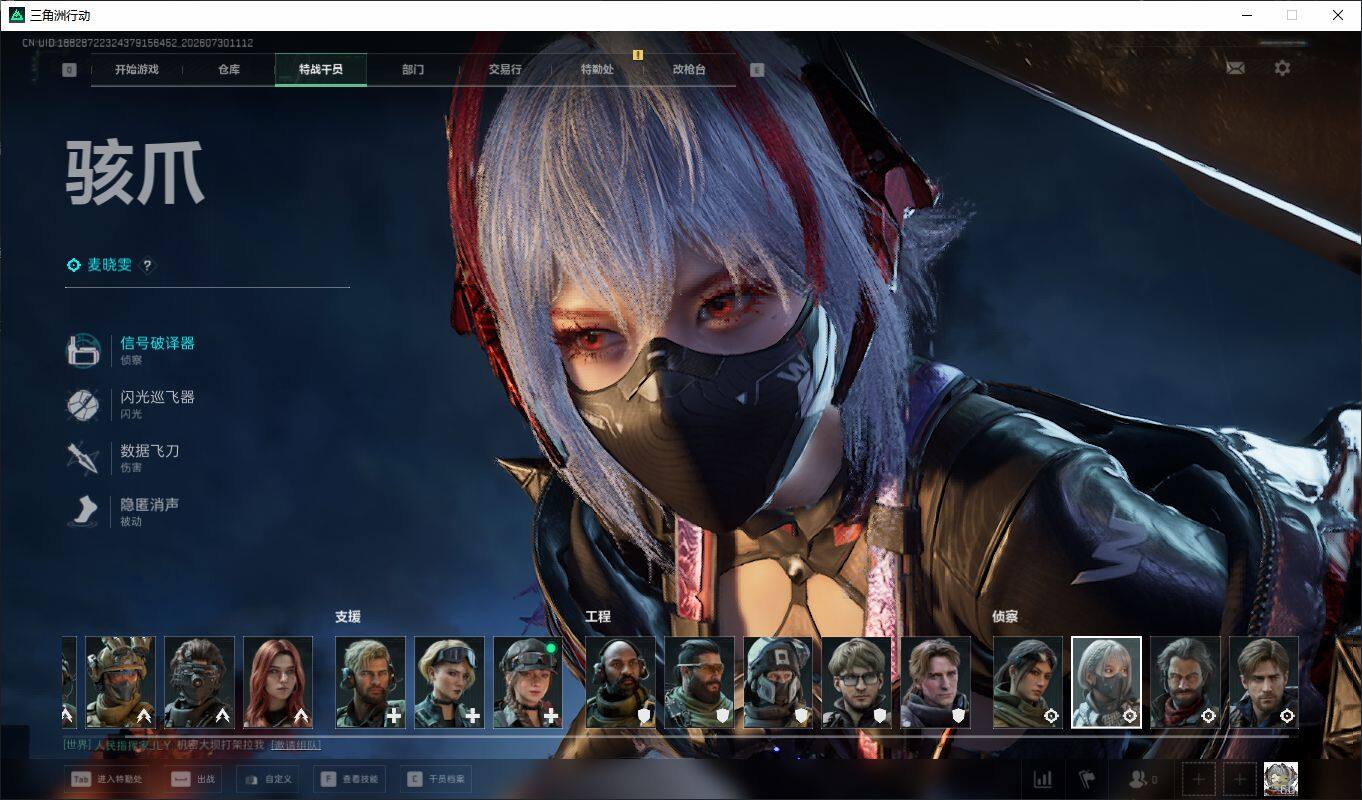Switch to the 特勤处 tab
The height and width of the screenshot is (800, 1362).
point(597,70)
